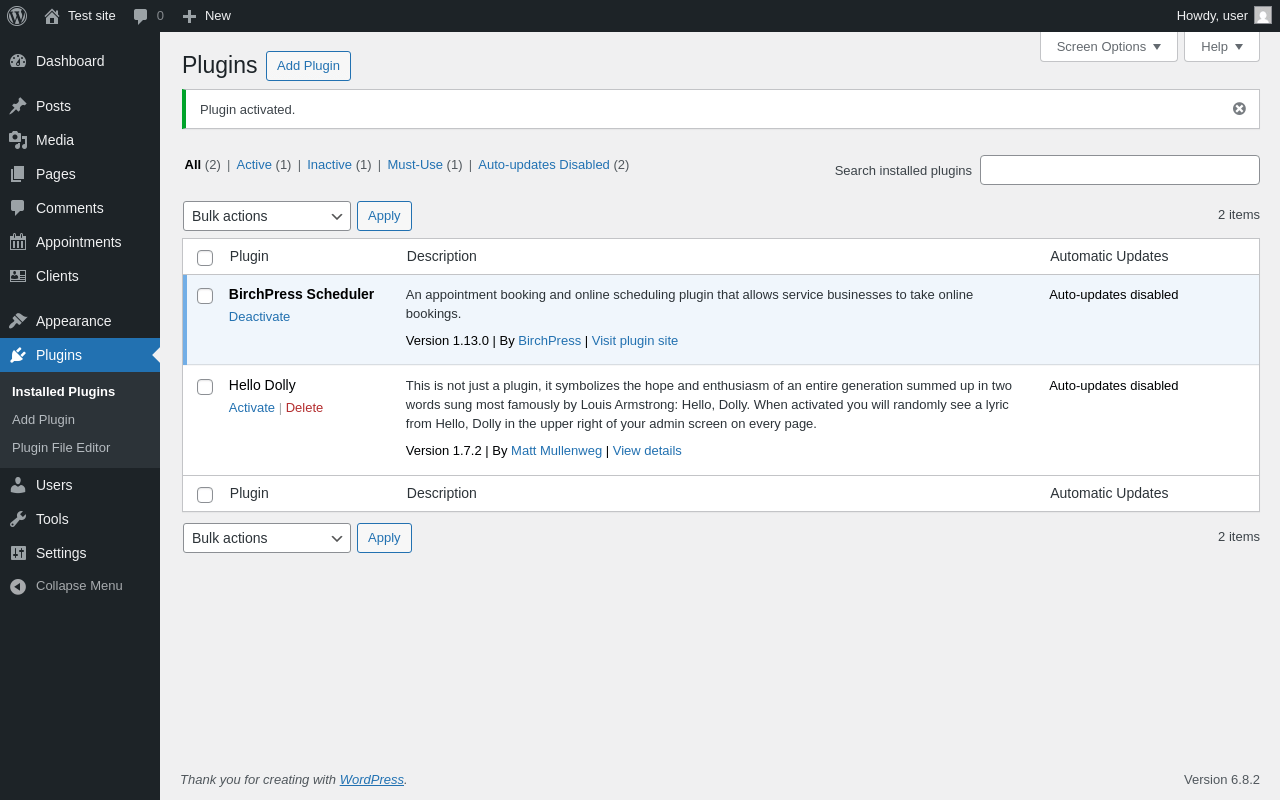Click the Settings sliders icon
Viewport: 1280px width, 800px height.
click(18, 553)
